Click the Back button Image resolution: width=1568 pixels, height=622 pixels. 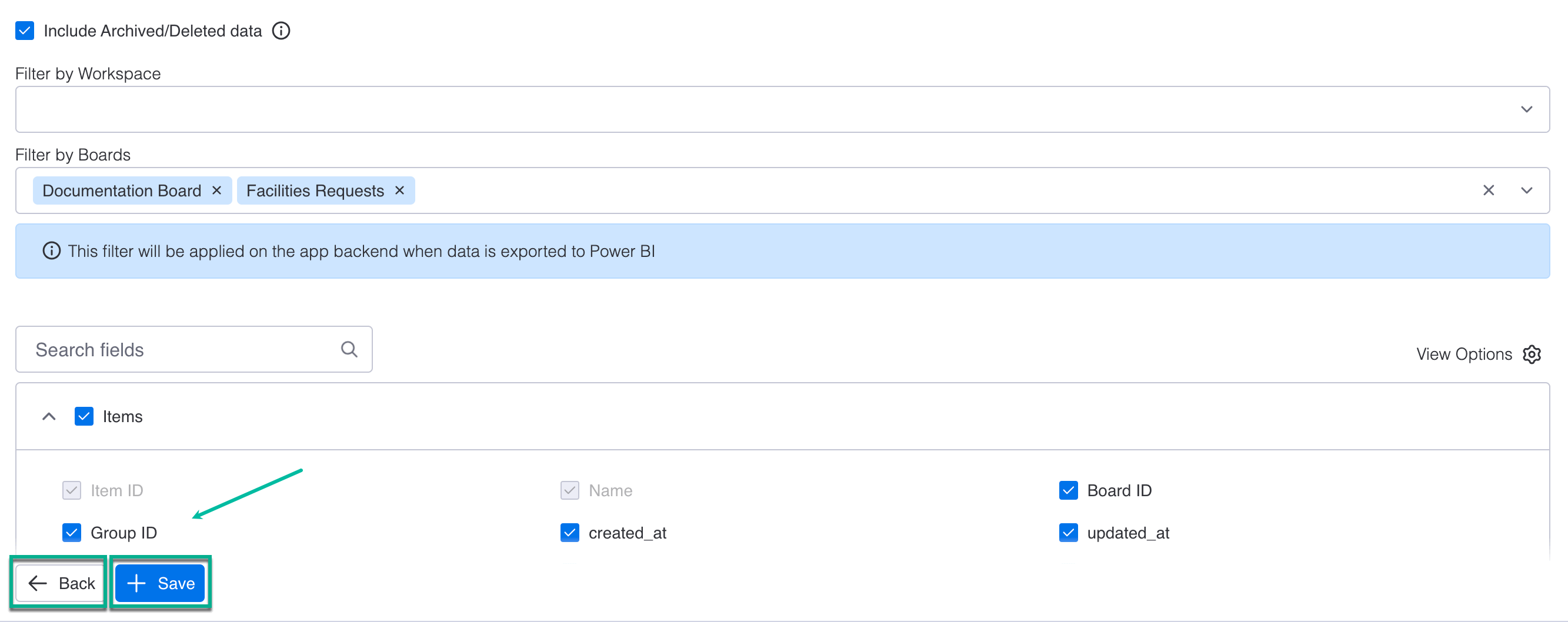[x=61, y=583]
